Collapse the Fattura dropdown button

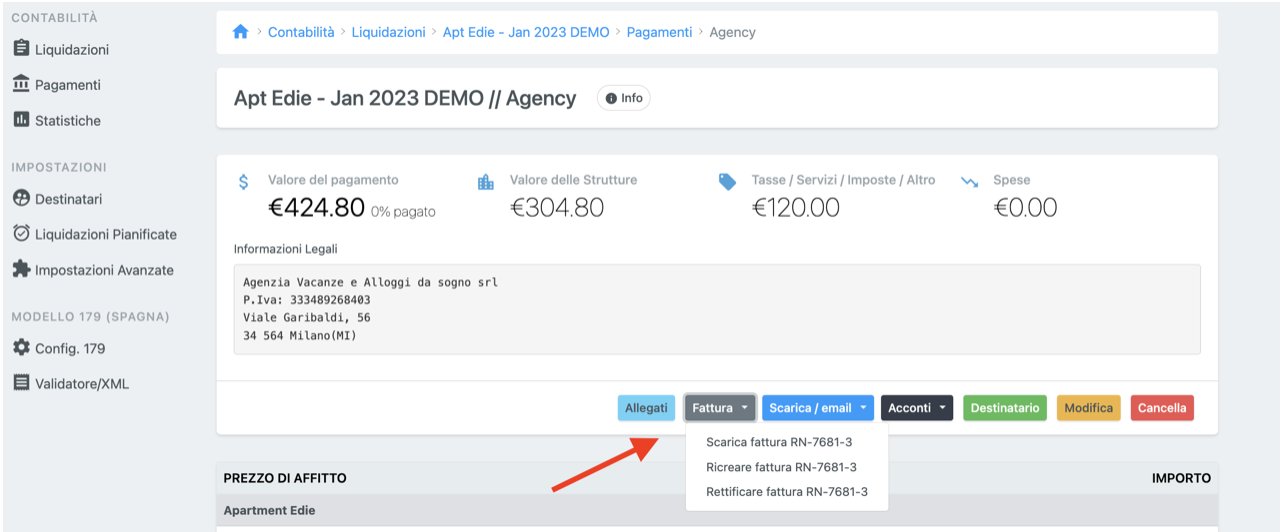(720, 408)
